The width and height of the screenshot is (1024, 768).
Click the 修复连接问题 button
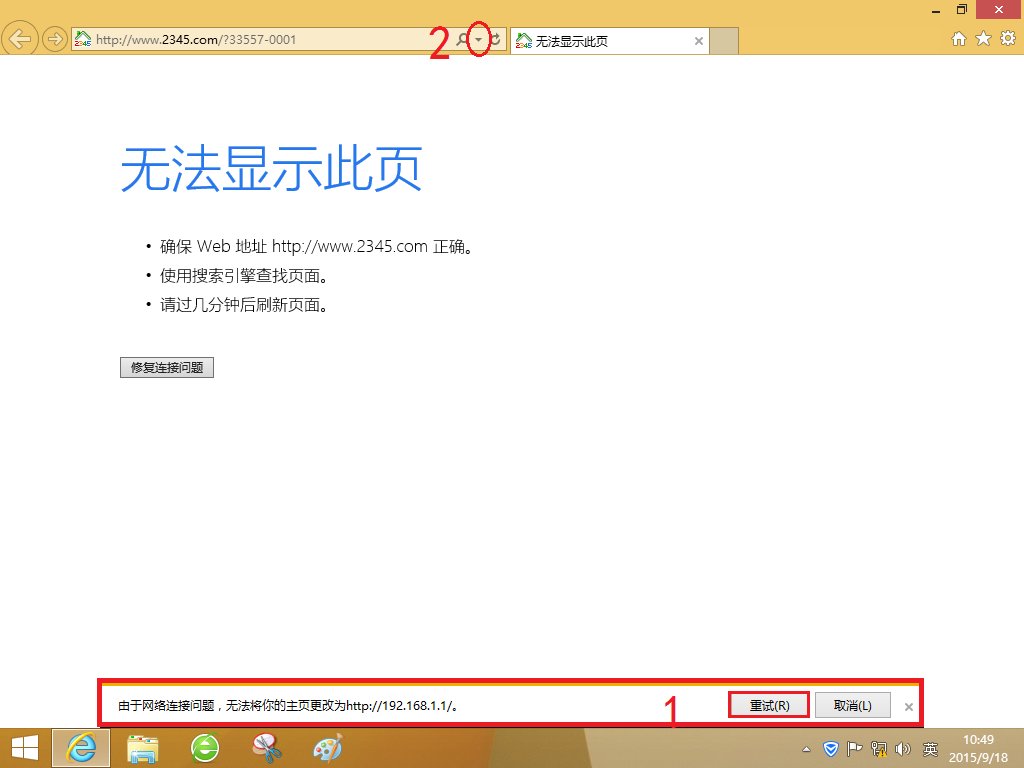point(167,367)
